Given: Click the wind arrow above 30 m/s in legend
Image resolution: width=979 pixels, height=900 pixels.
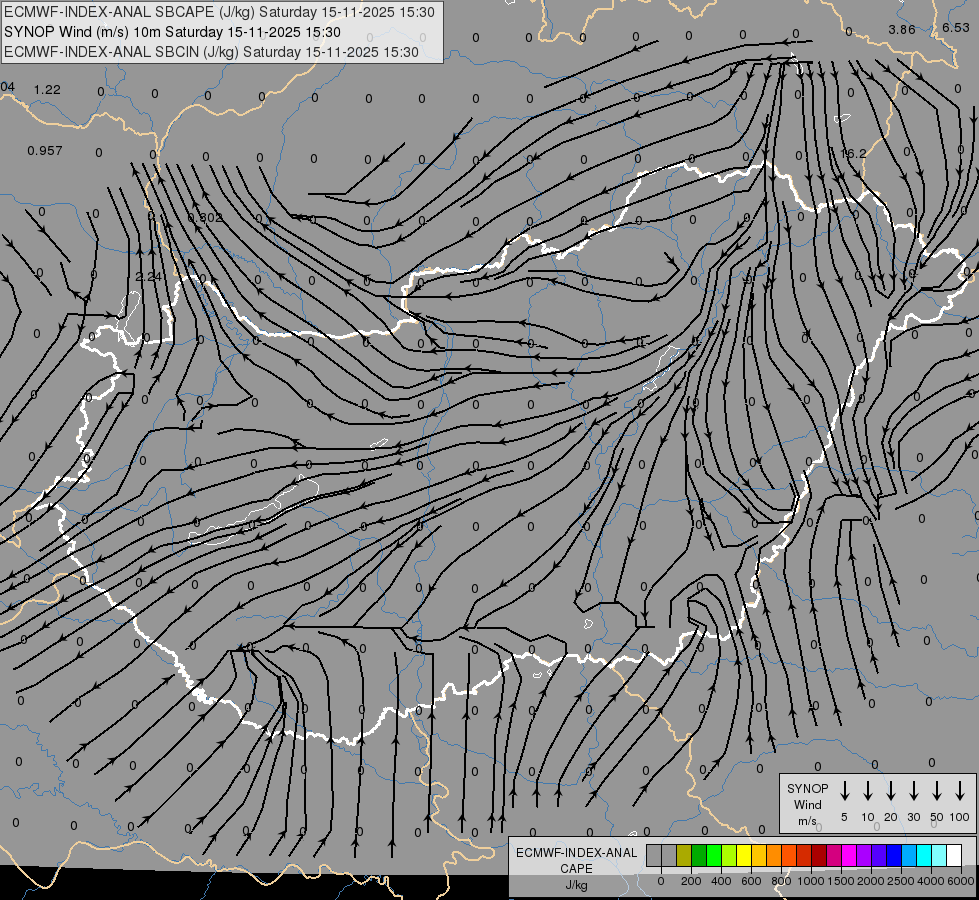Looking at the screenshot, I should tap(913, 791).
